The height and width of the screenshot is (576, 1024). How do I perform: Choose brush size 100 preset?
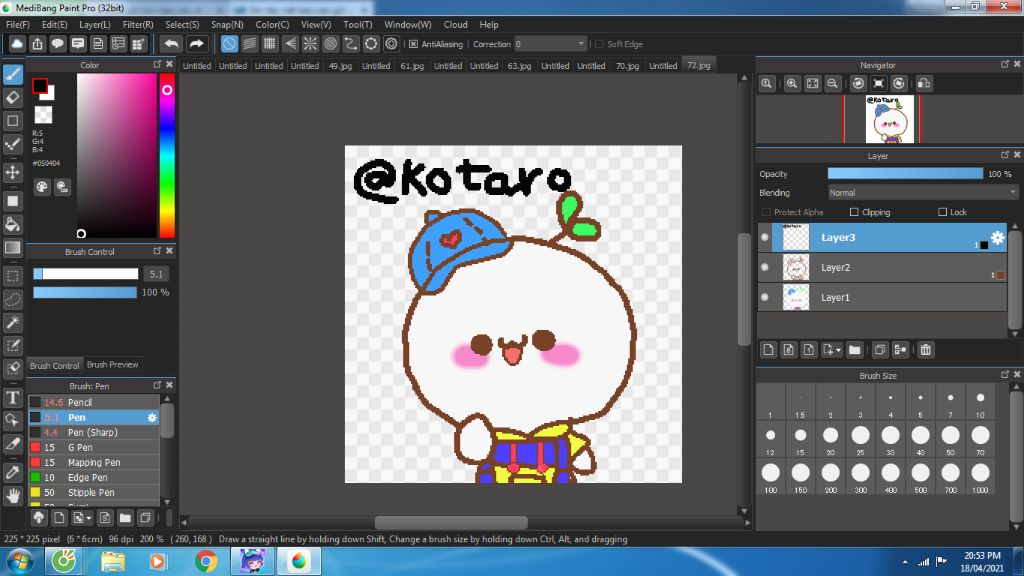771,477
